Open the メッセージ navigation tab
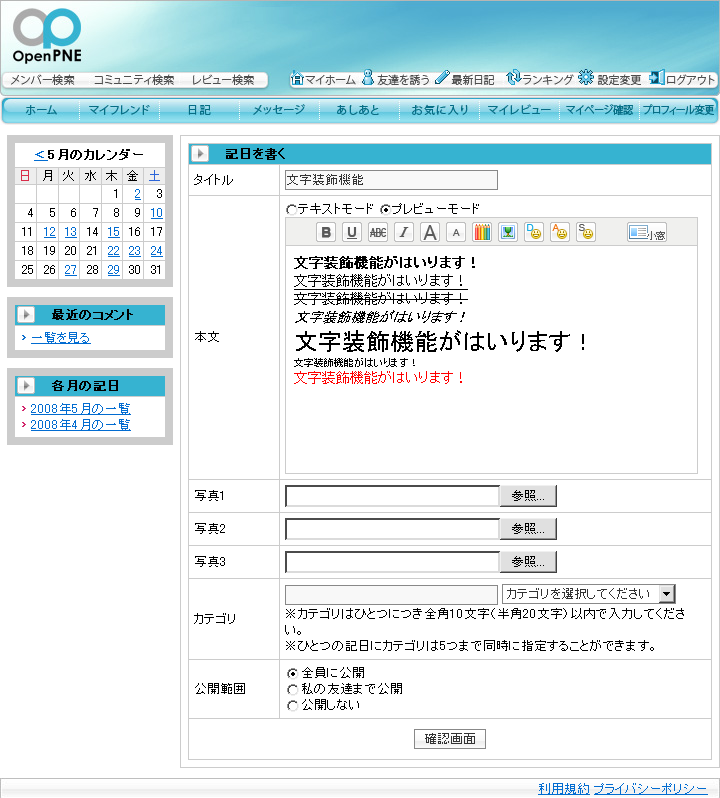Viewport: 720px width, 798px height. pyautogui.click(x=278, y=110)
